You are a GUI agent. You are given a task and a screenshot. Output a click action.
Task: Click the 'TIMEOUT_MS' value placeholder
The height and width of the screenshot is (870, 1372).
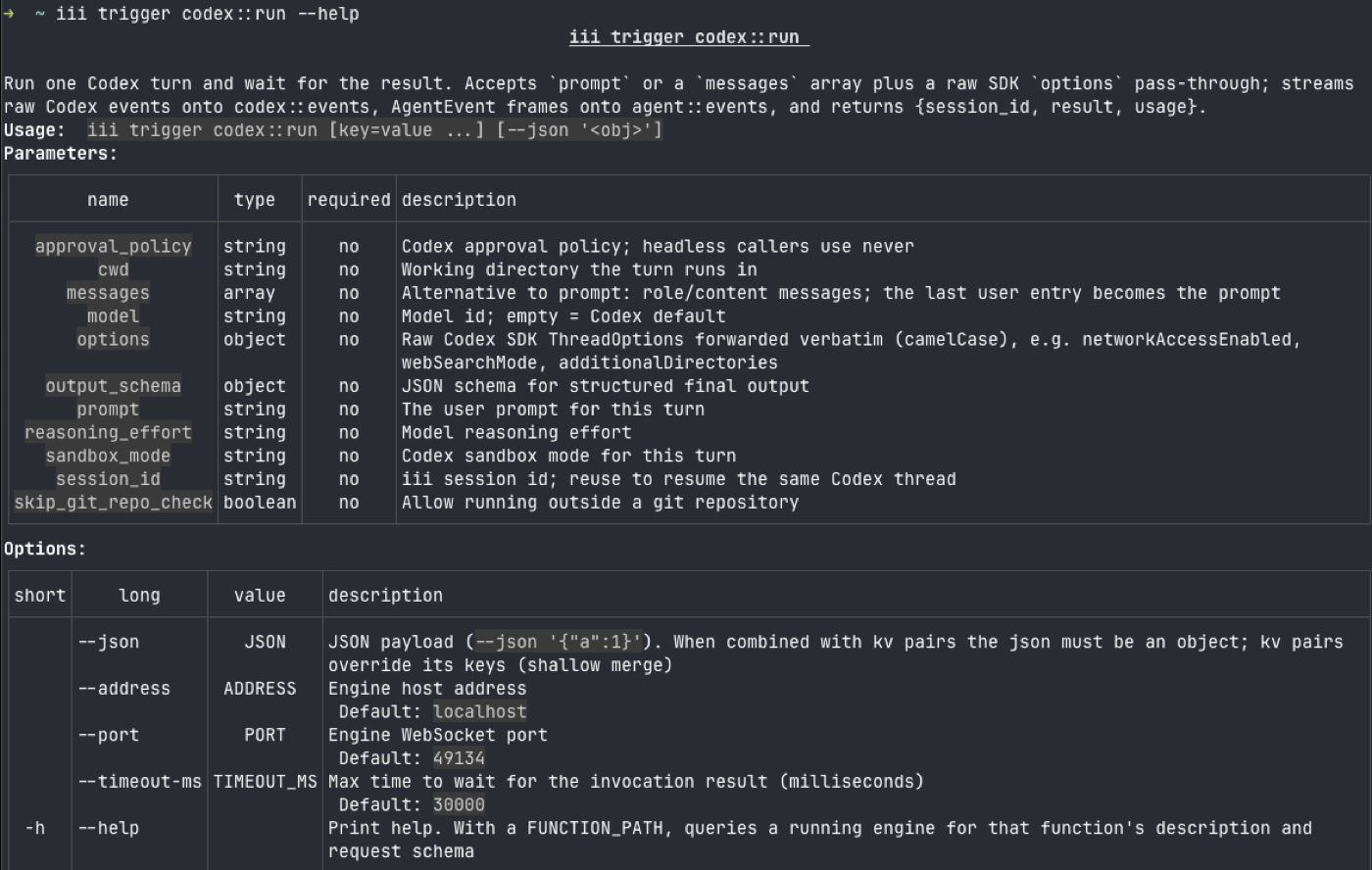pyautogui.click(x=265, y=782)
